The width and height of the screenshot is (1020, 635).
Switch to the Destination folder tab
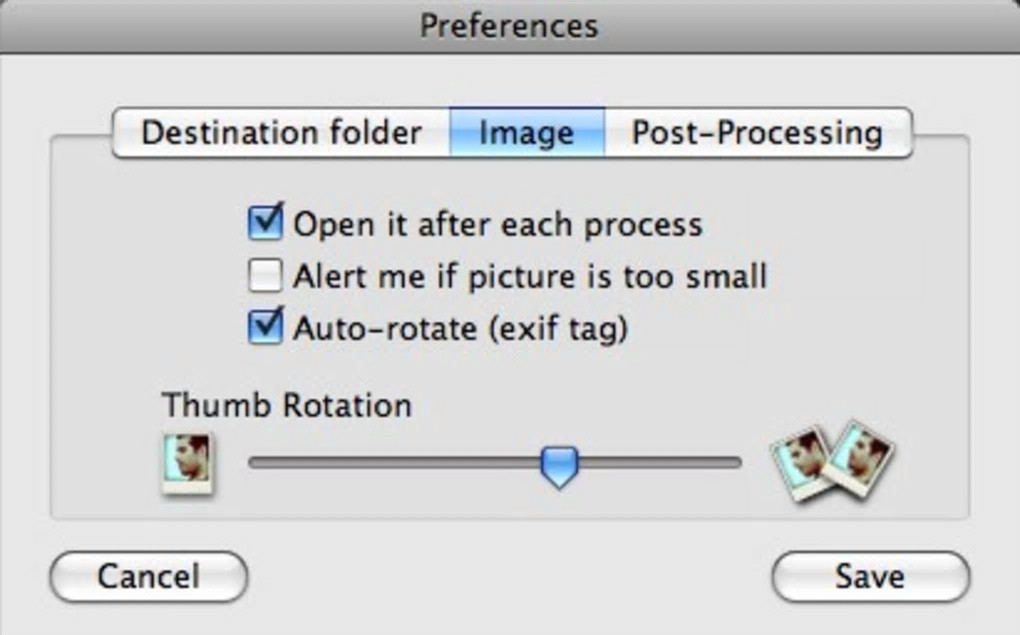pos(281,133)
